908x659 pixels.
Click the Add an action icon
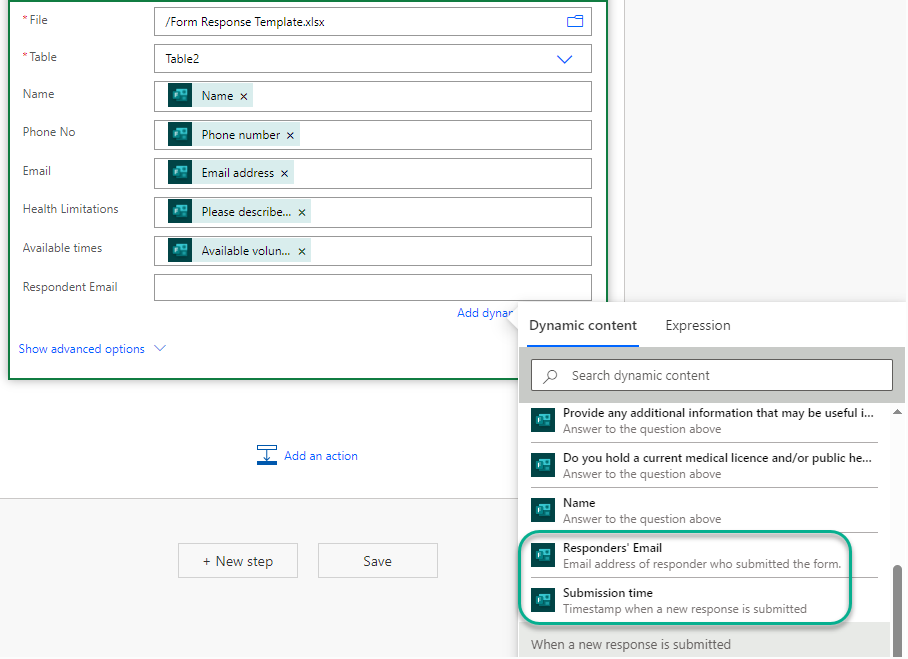[267, 455]
